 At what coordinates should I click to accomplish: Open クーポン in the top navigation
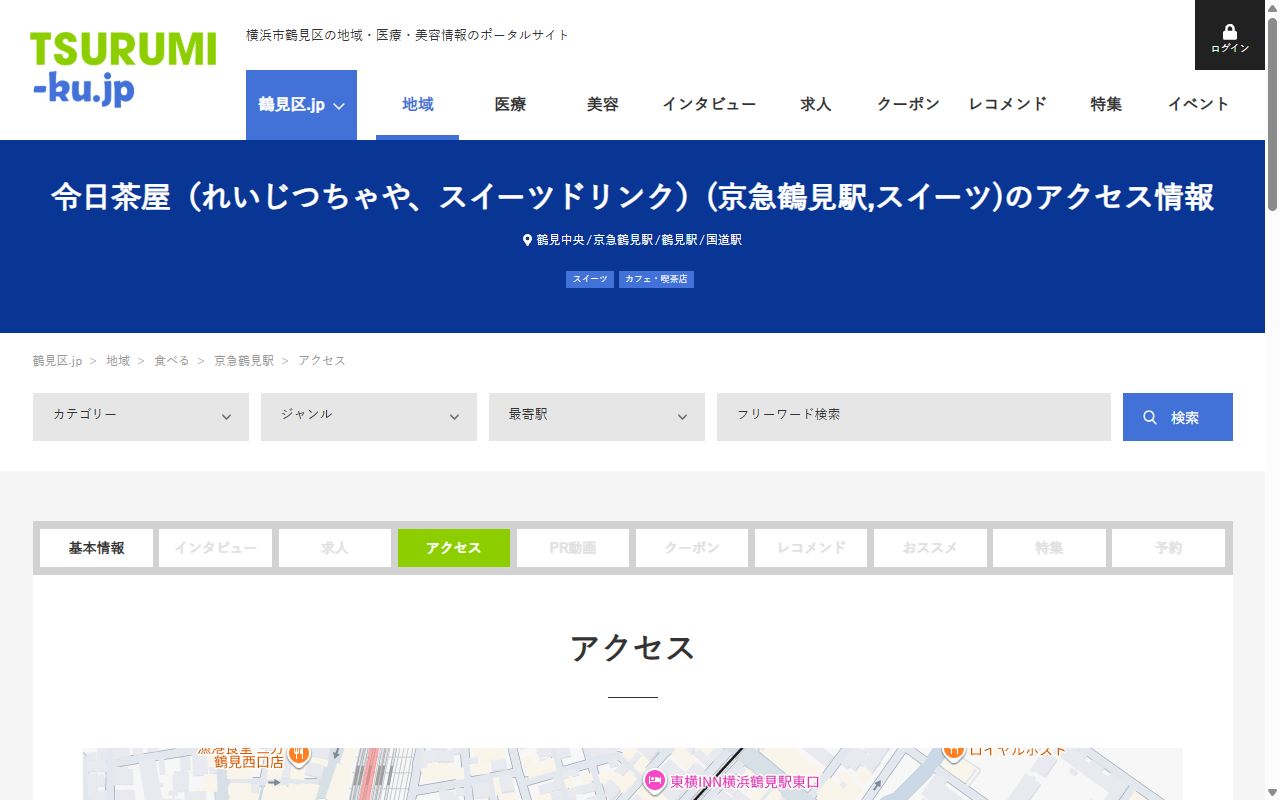click(908, 104)
